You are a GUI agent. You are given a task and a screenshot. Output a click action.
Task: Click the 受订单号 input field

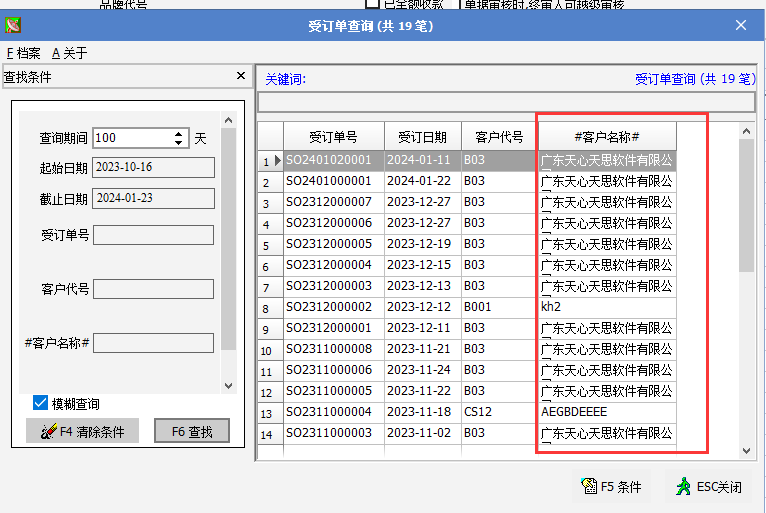tap(153, 235)
